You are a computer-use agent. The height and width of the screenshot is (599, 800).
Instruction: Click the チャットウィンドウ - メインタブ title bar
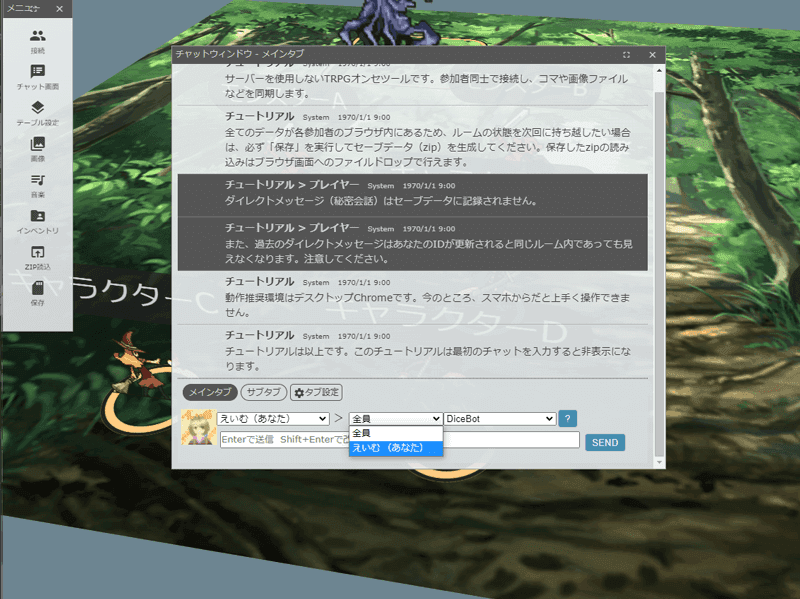pyautogui.click(x=418, y=54)
